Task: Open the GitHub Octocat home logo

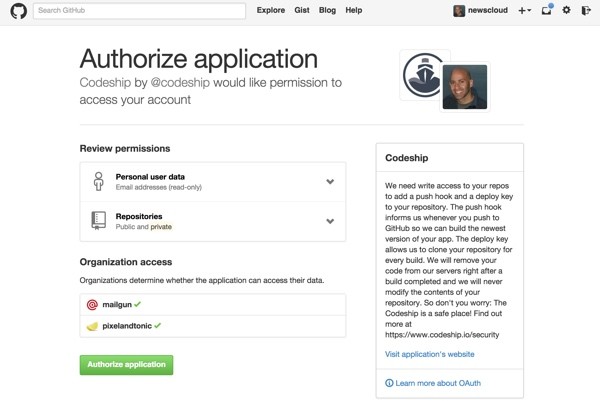Action: (18, 11)
